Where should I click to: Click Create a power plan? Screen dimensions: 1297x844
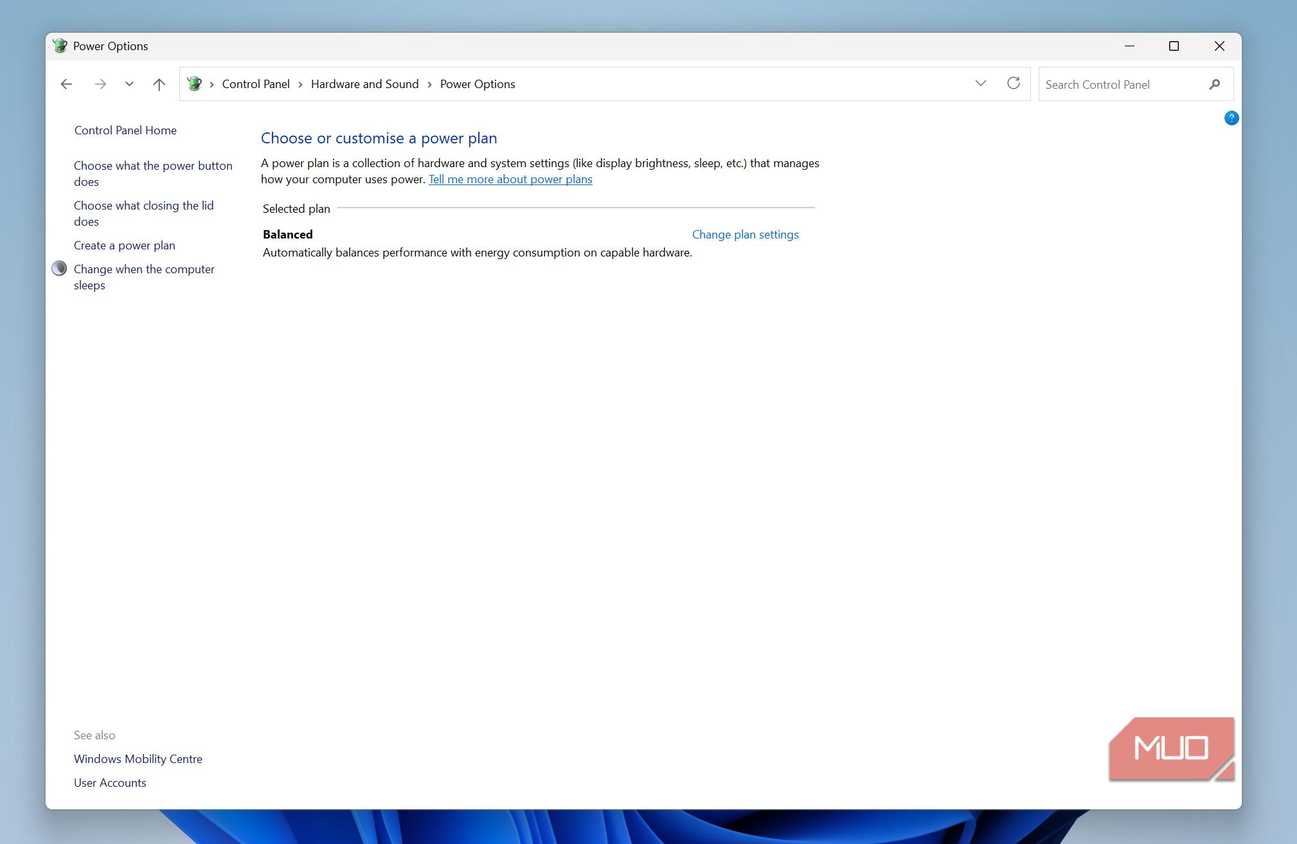(x=124, y=245)
